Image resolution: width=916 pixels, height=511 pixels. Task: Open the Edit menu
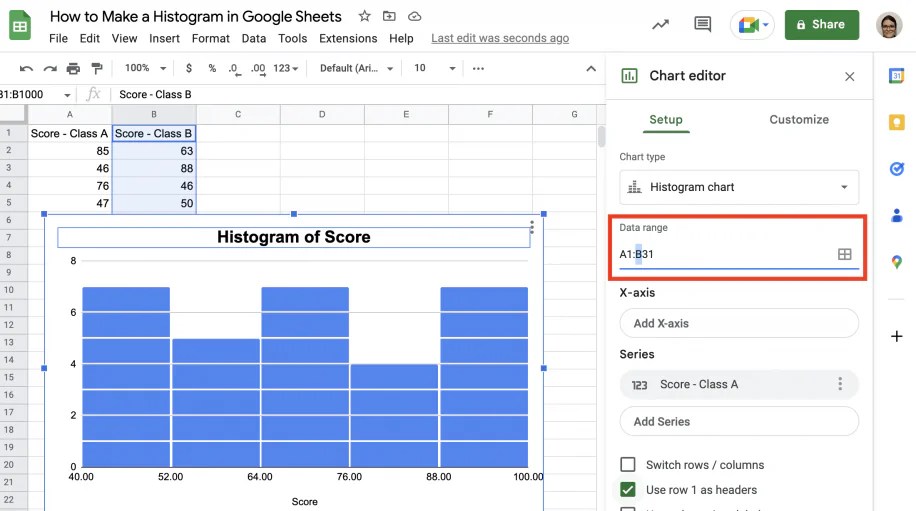pyautogui.click(x=90, y=39)
